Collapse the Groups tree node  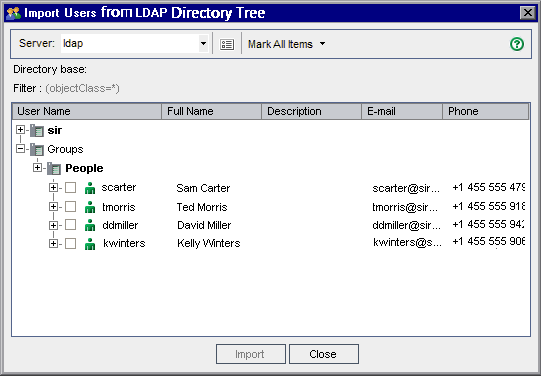coord(20,149)
